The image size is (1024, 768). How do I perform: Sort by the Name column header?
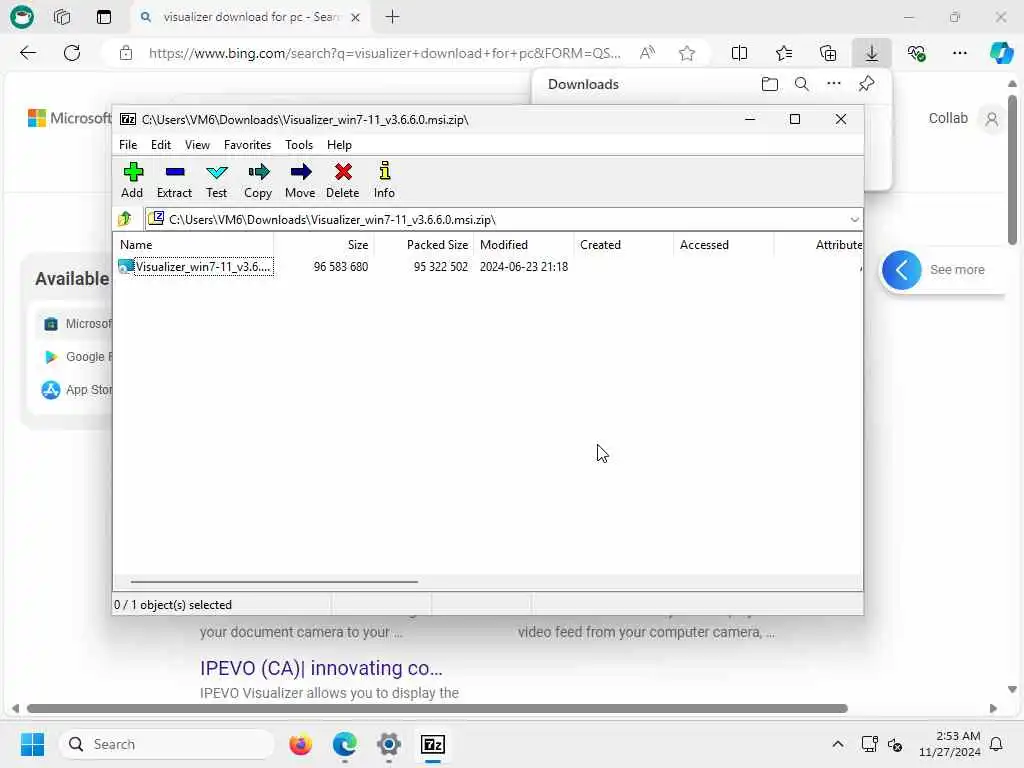coord(195,245)
